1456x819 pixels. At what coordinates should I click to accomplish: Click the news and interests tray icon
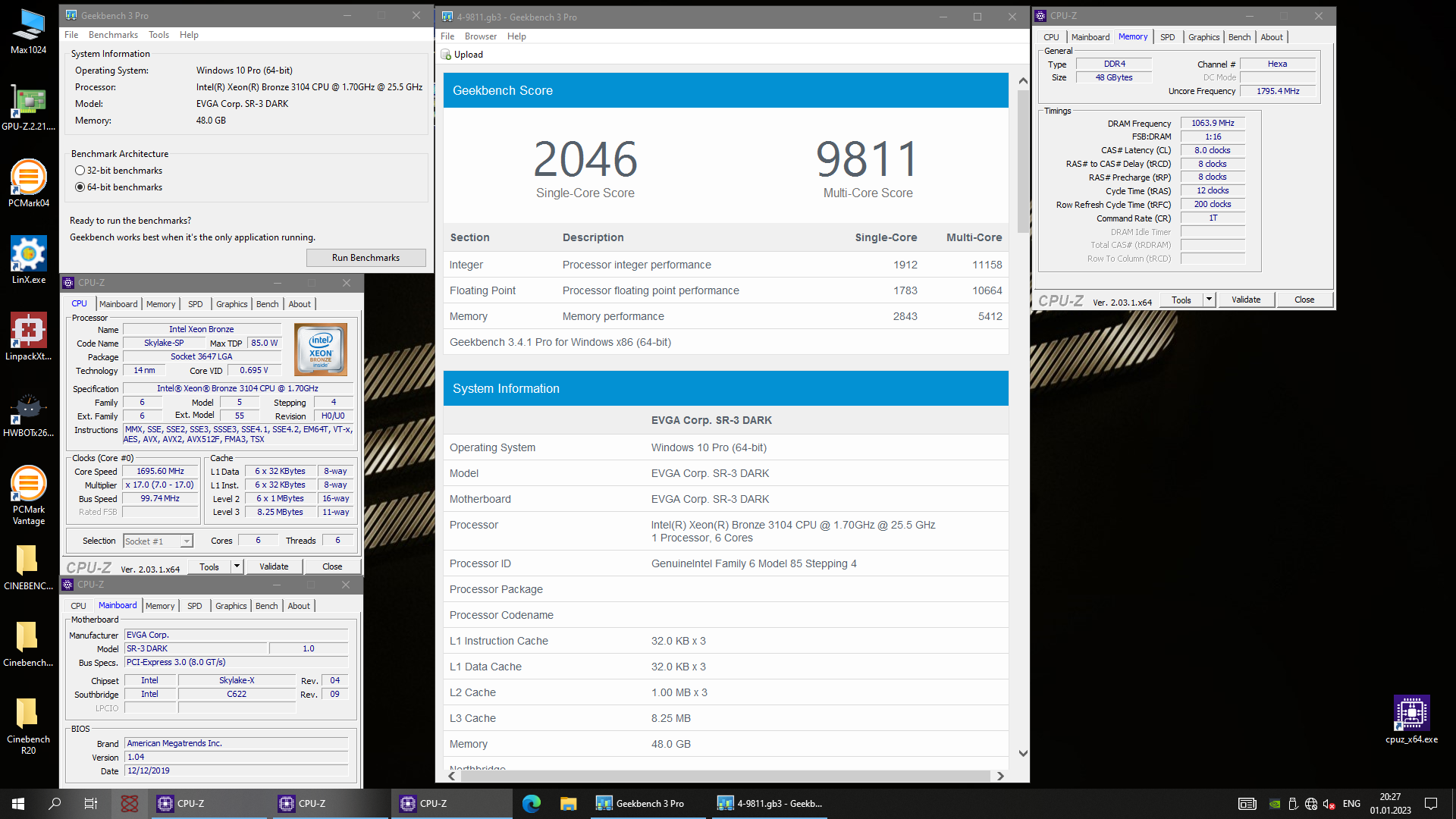[x=1247, y=804]
